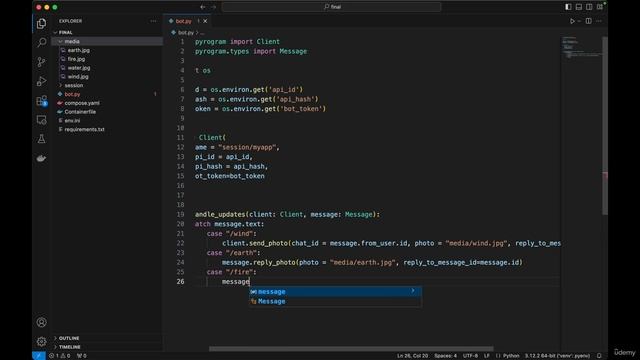Open editor More Actions ellipsis menu
Screen dimensions: 640x360
coord(599,21)
